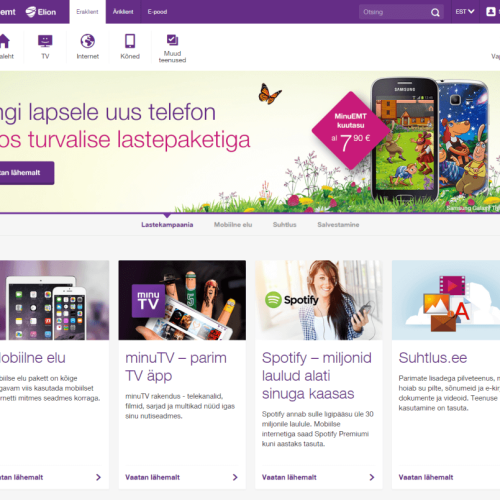Image resolution: width=500 pixels, height=500 pixels.
Task: Click the arrow on Spotify card
Action: [372, 477]
